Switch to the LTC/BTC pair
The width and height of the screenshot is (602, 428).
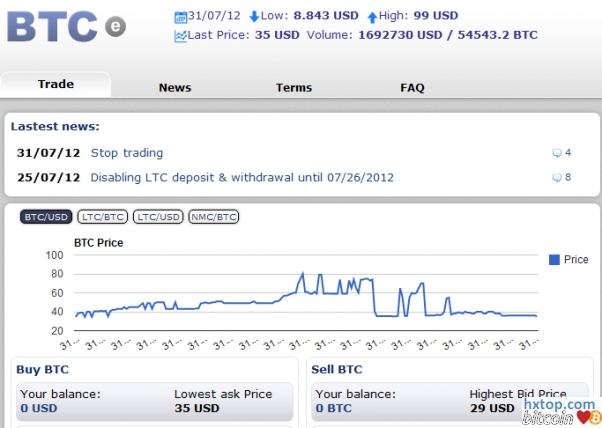(101, 216)
